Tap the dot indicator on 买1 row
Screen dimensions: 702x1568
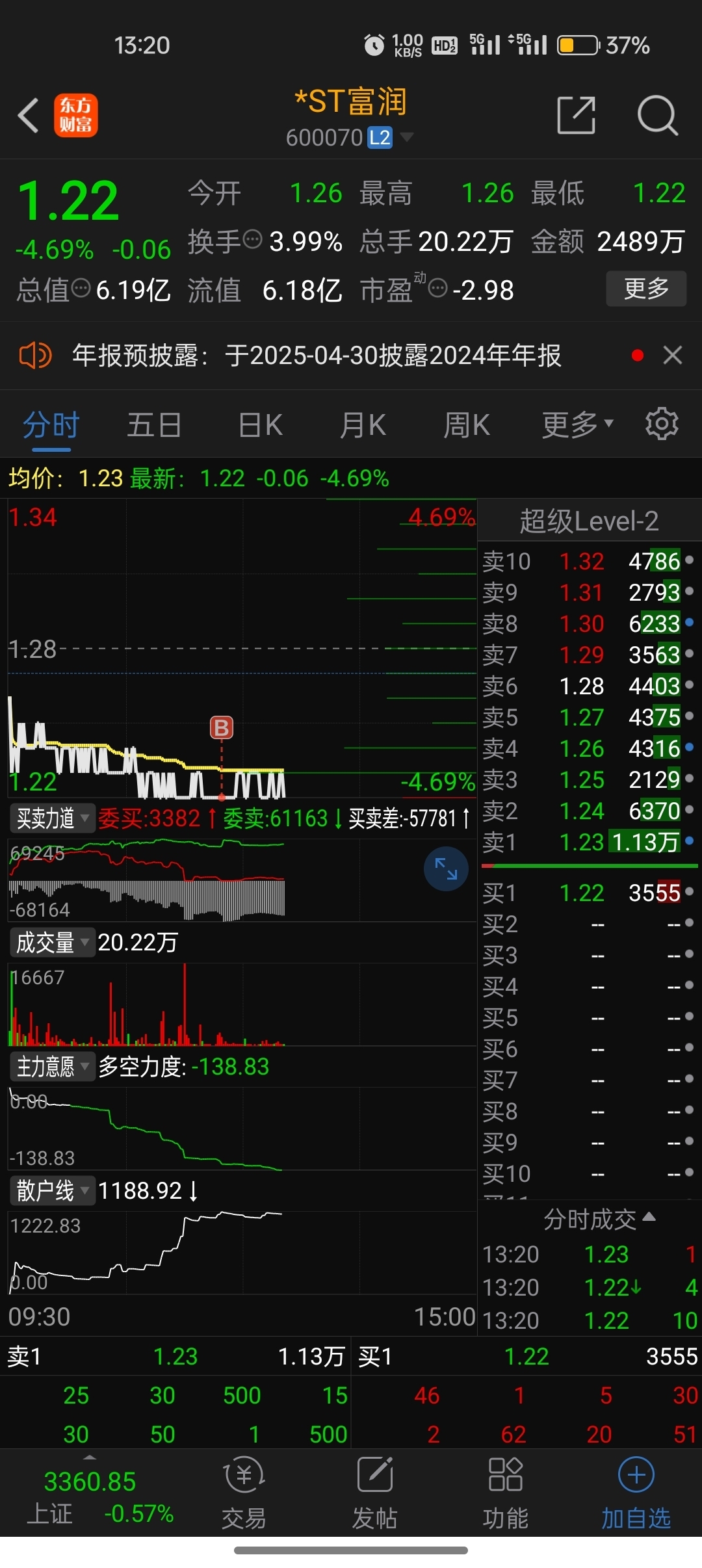click(x=689, y=891)
